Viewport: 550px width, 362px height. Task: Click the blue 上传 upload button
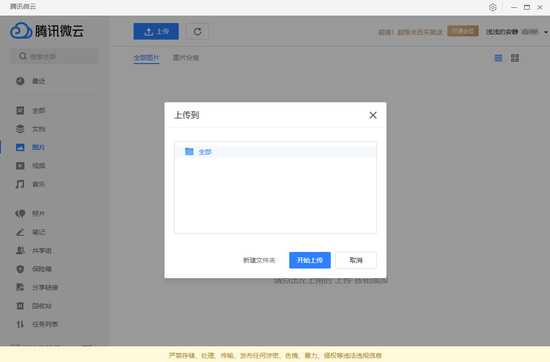coord(156,32)
